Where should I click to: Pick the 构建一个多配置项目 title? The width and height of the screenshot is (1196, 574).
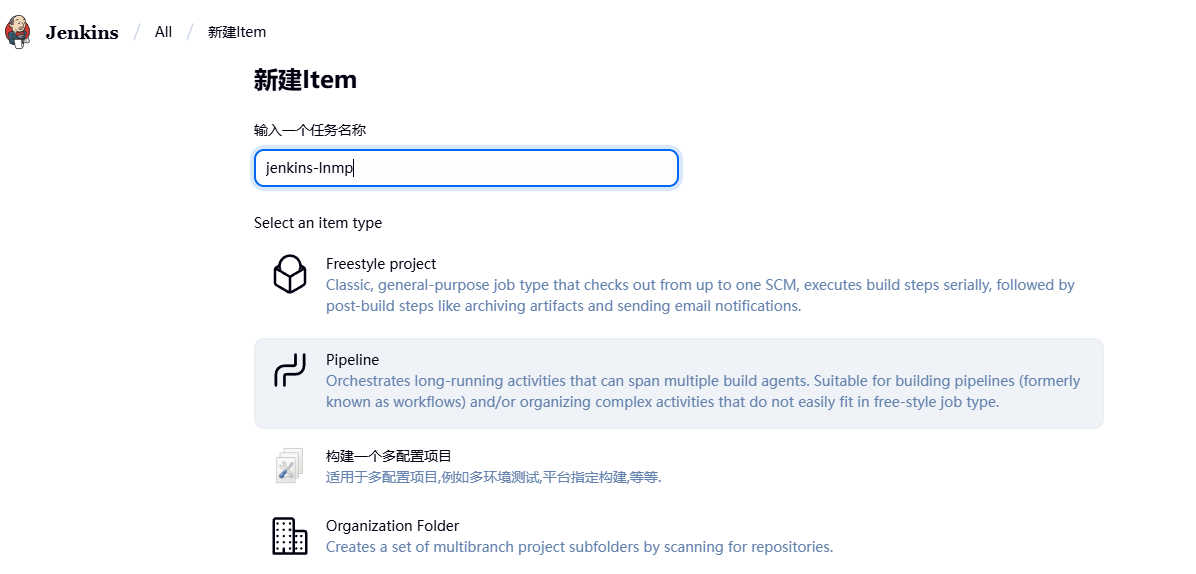point(389,456)
